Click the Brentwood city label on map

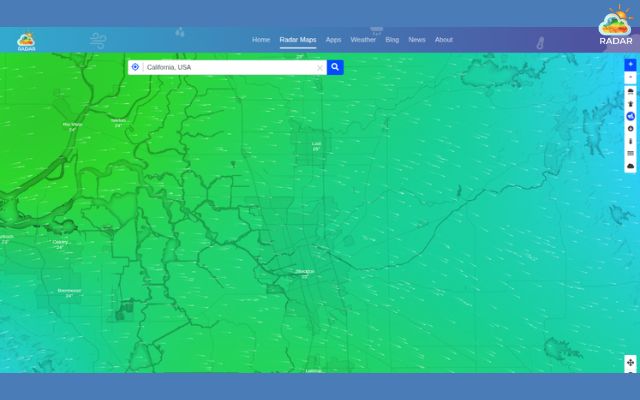[69, 293]
